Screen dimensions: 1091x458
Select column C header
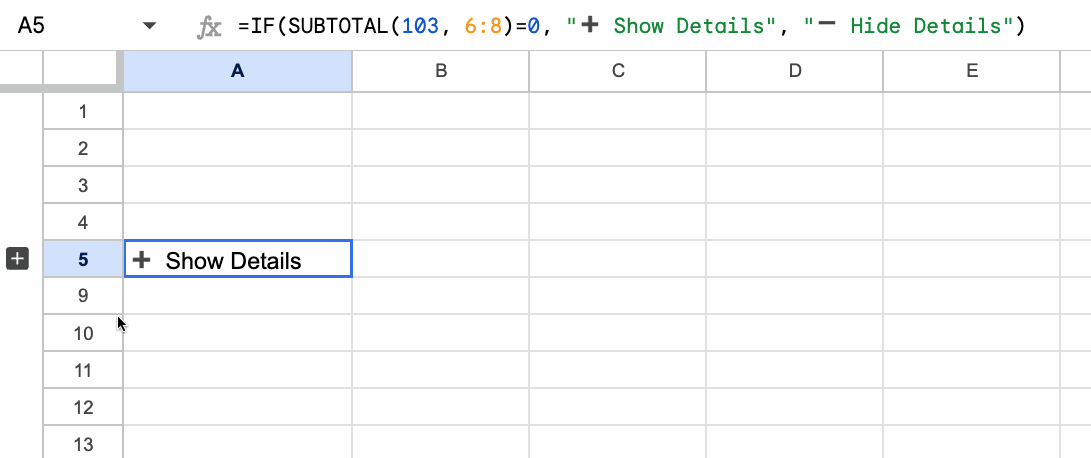tap(617, 70)
